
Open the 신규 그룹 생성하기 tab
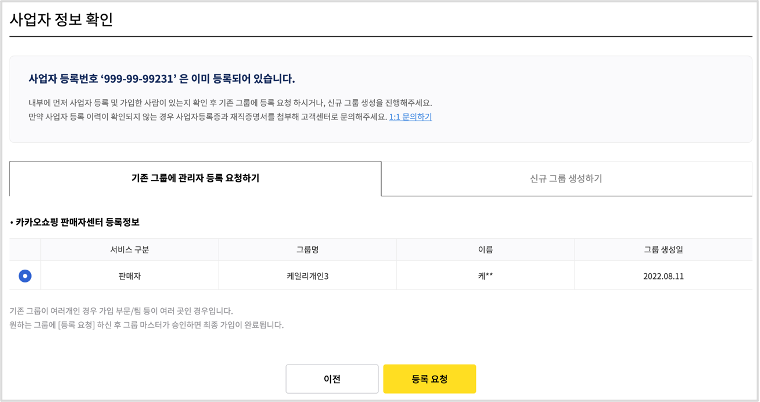[x=566, y=178]
